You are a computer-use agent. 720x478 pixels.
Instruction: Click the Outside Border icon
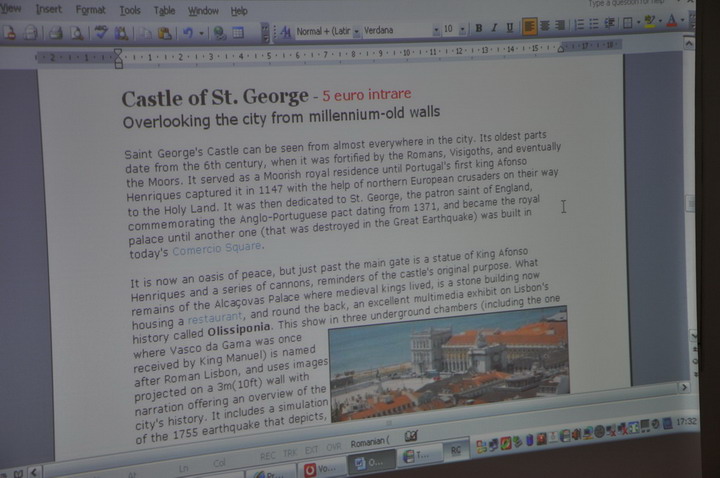click(x=628, y=23)
